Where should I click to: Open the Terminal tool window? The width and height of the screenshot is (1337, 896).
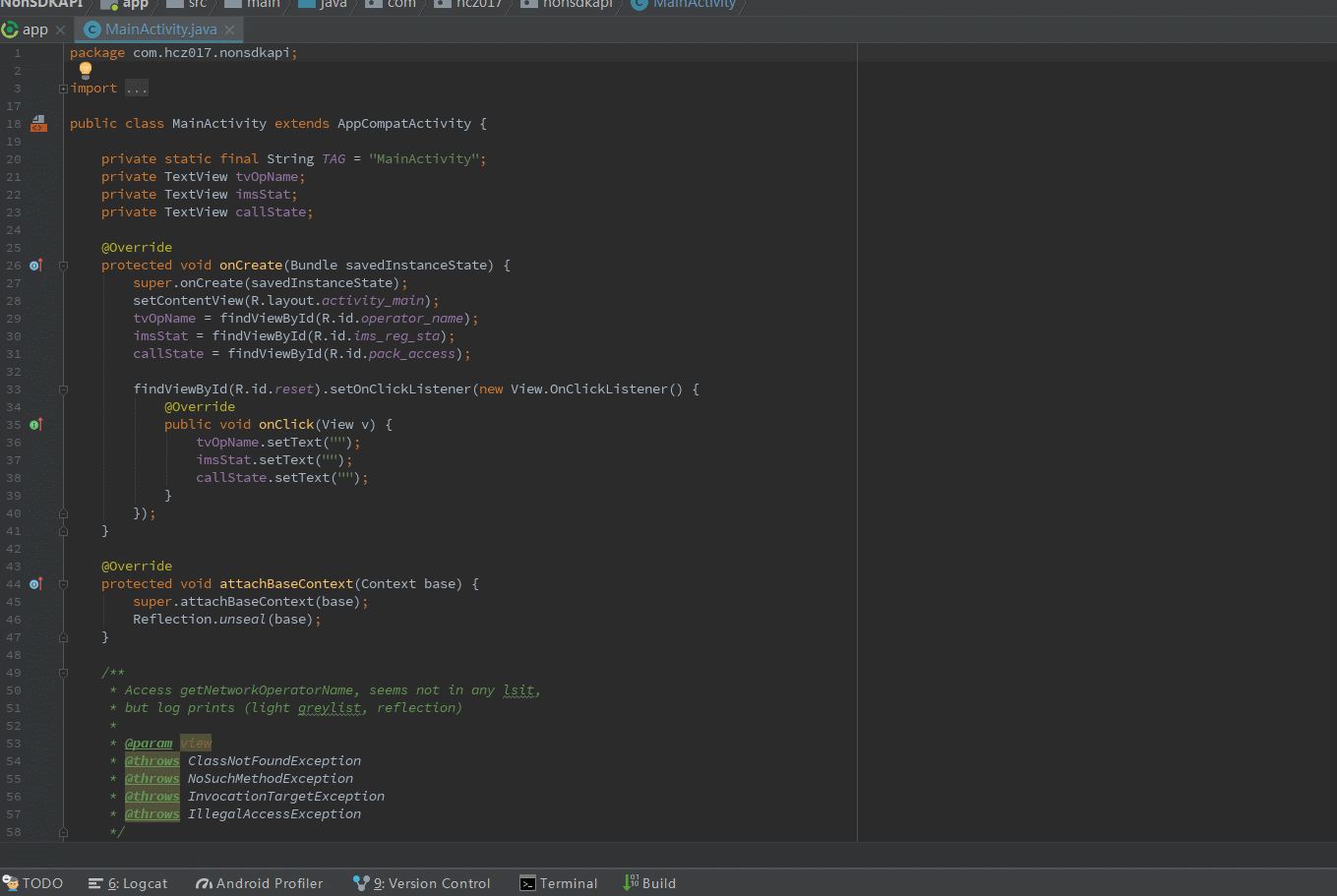click(x=559, y=883)
